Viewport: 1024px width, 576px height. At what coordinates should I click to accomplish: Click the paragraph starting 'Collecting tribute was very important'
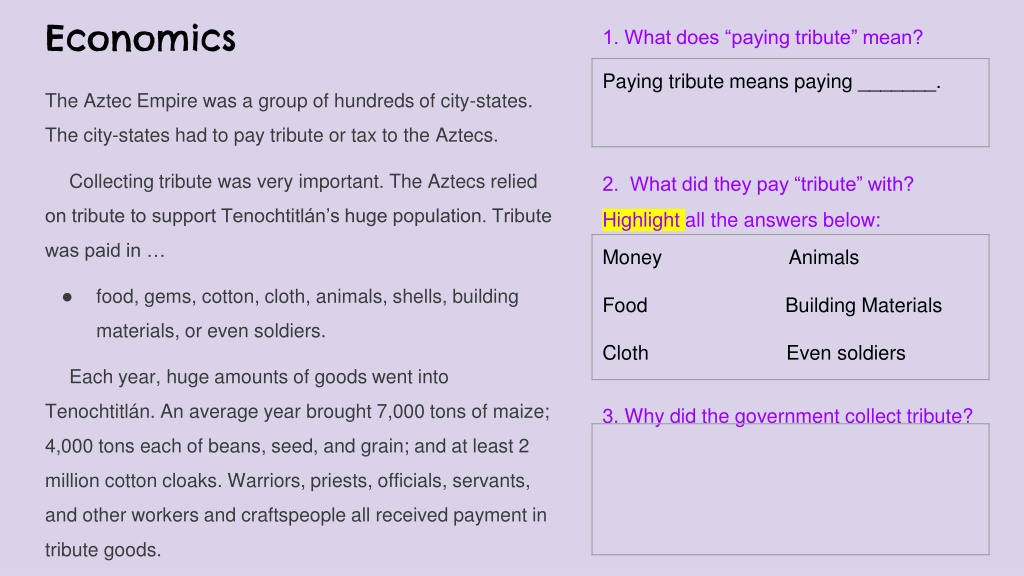tap(298, 216)
